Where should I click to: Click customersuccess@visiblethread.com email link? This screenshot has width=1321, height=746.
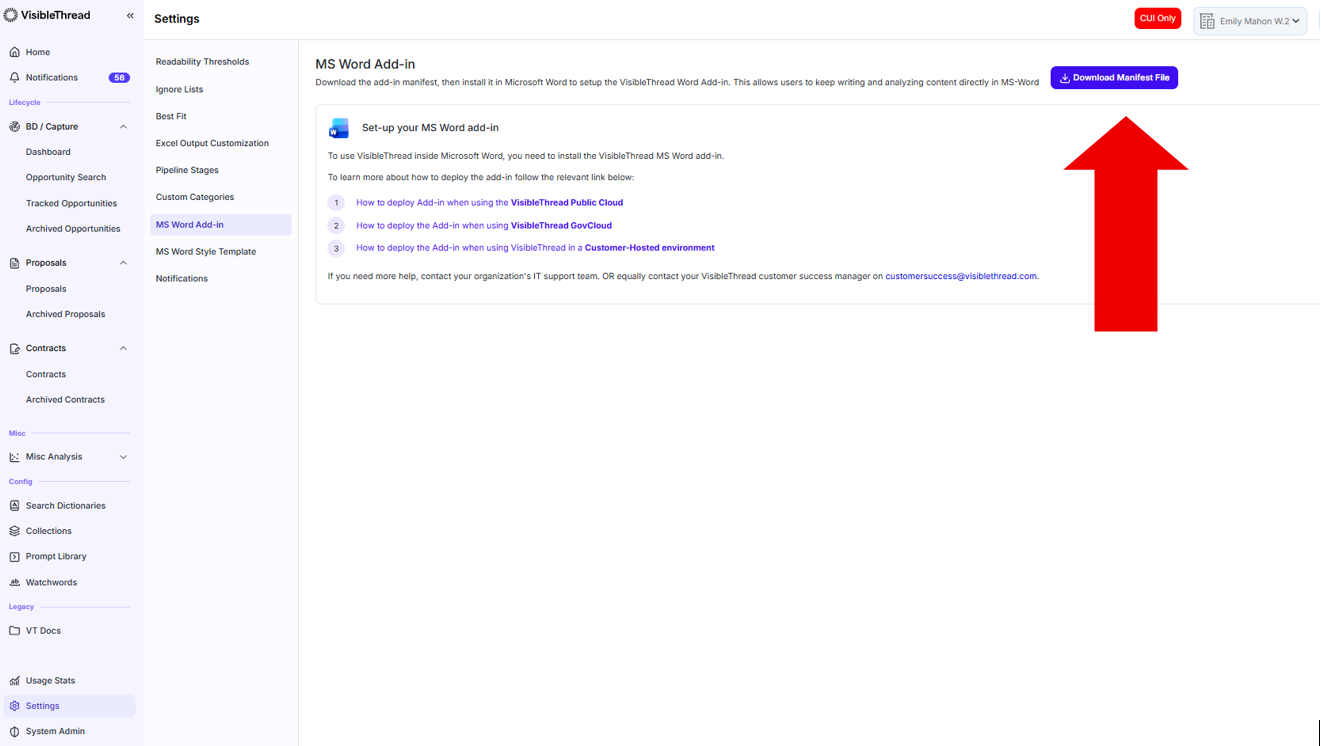pyautogui.click(x=961, y=276)
